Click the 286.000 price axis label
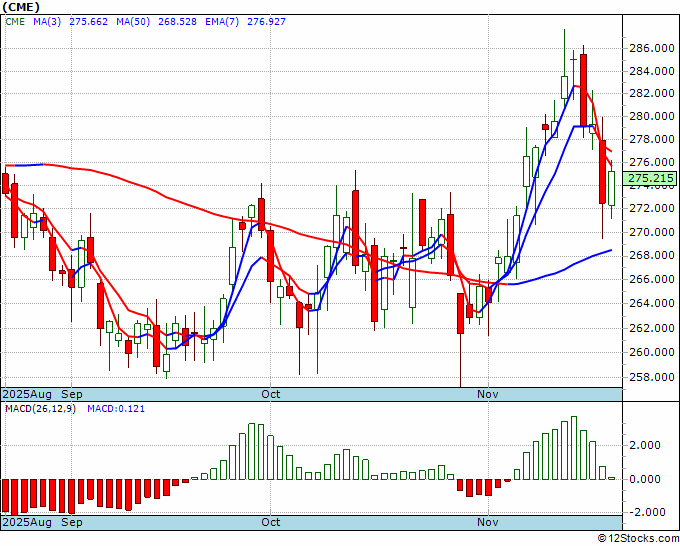The width and height of the screenshot is (680, 546). click(x=651, y=48)
